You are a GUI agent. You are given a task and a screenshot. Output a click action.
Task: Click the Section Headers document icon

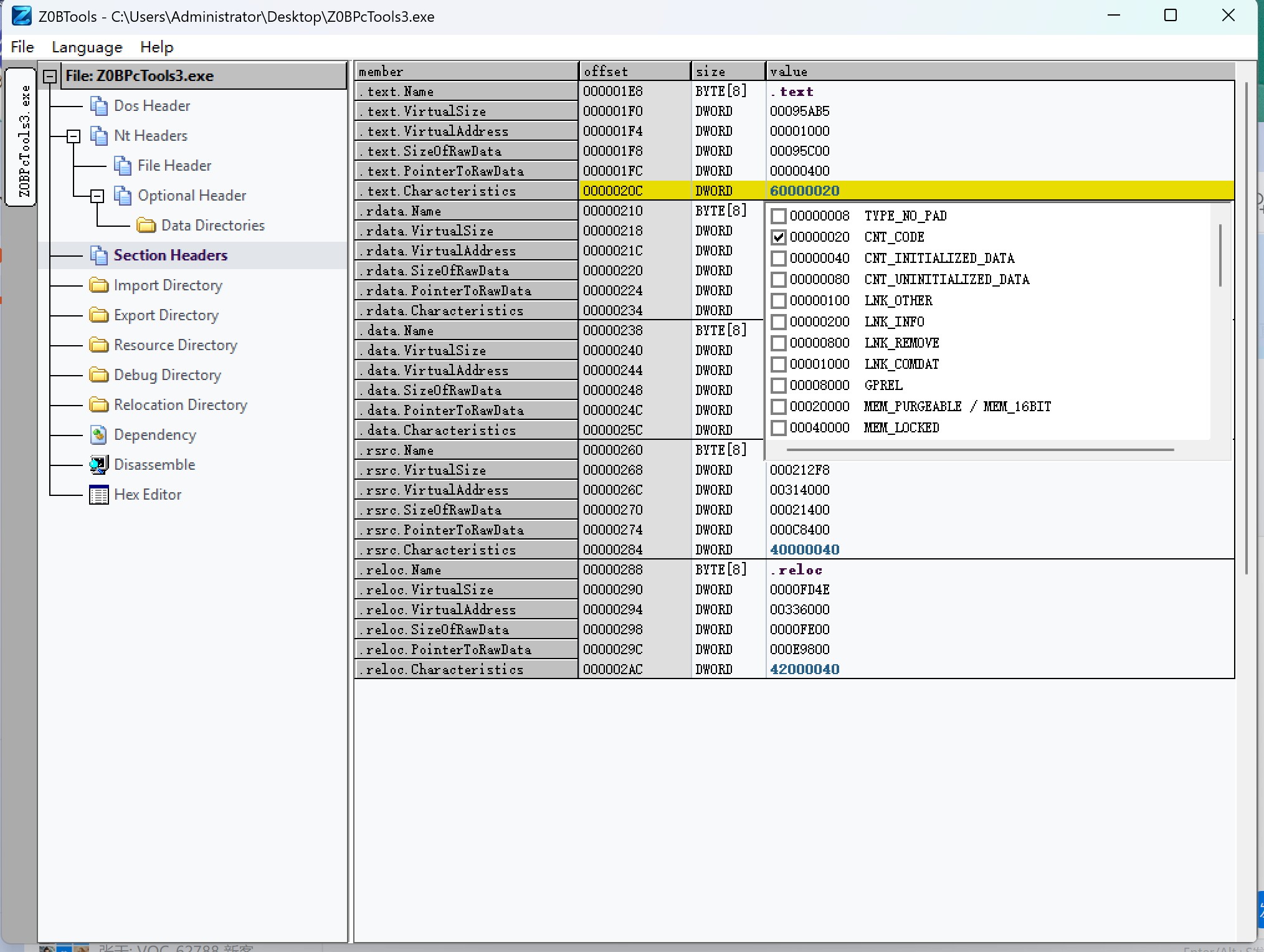pos(99,255)
